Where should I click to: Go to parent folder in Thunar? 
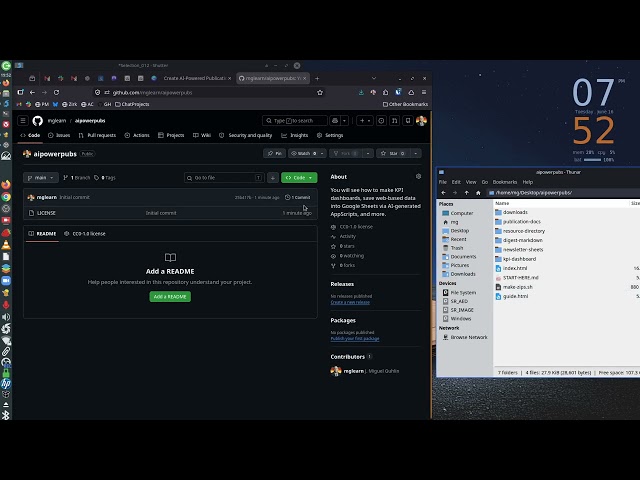coord(467,193)
